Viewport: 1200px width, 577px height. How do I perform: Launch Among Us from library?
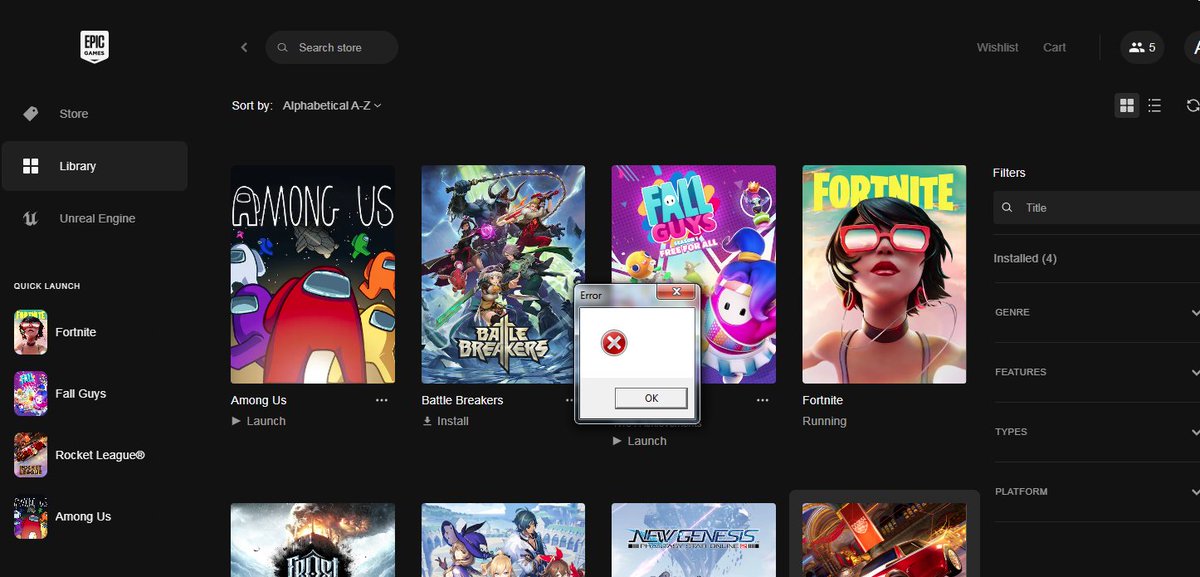(x=259, y=421)
